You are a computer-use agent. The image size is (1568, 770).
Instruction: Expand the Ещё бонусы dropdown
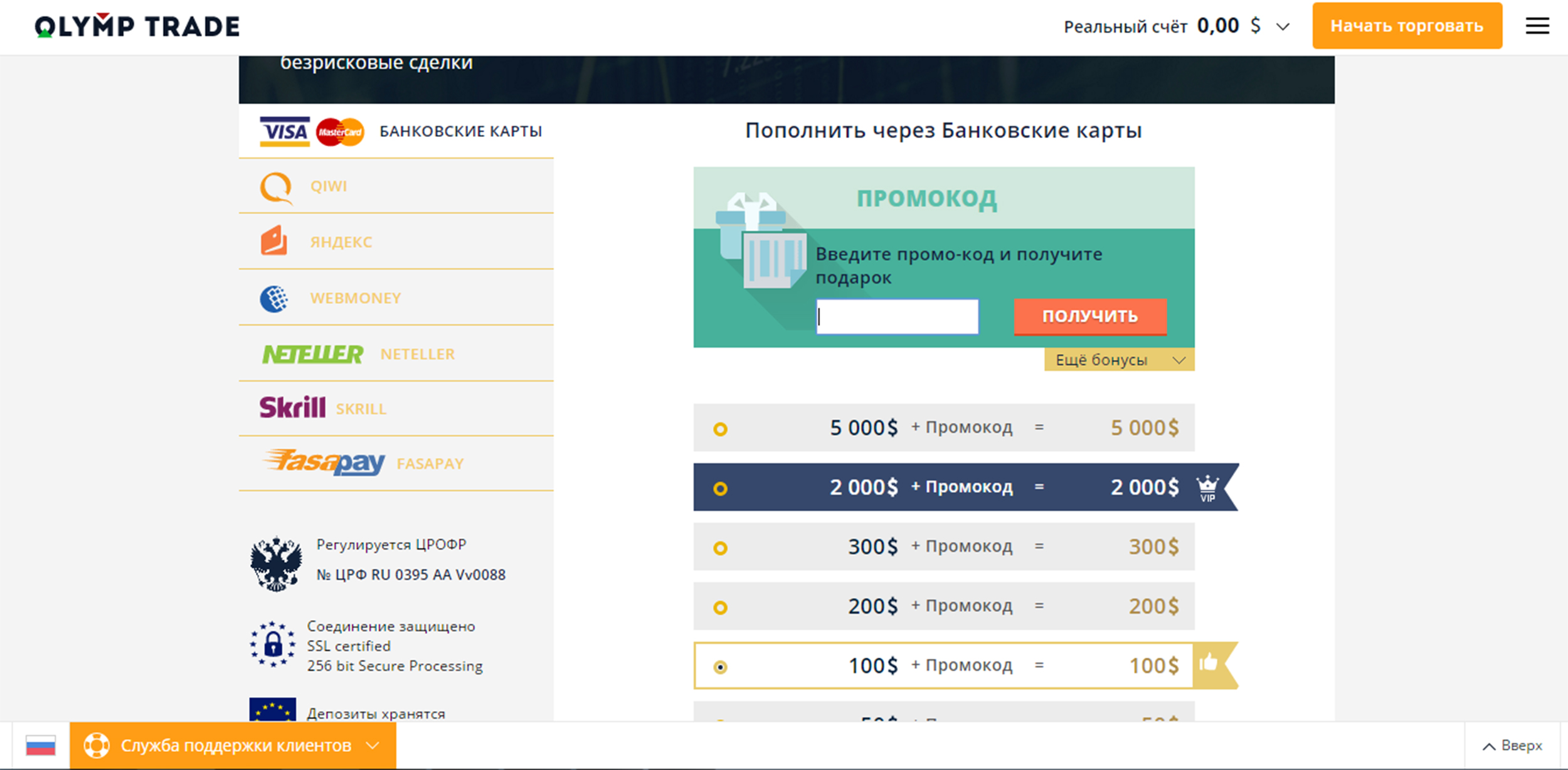pyautogui.click(x=1119, y=360)
